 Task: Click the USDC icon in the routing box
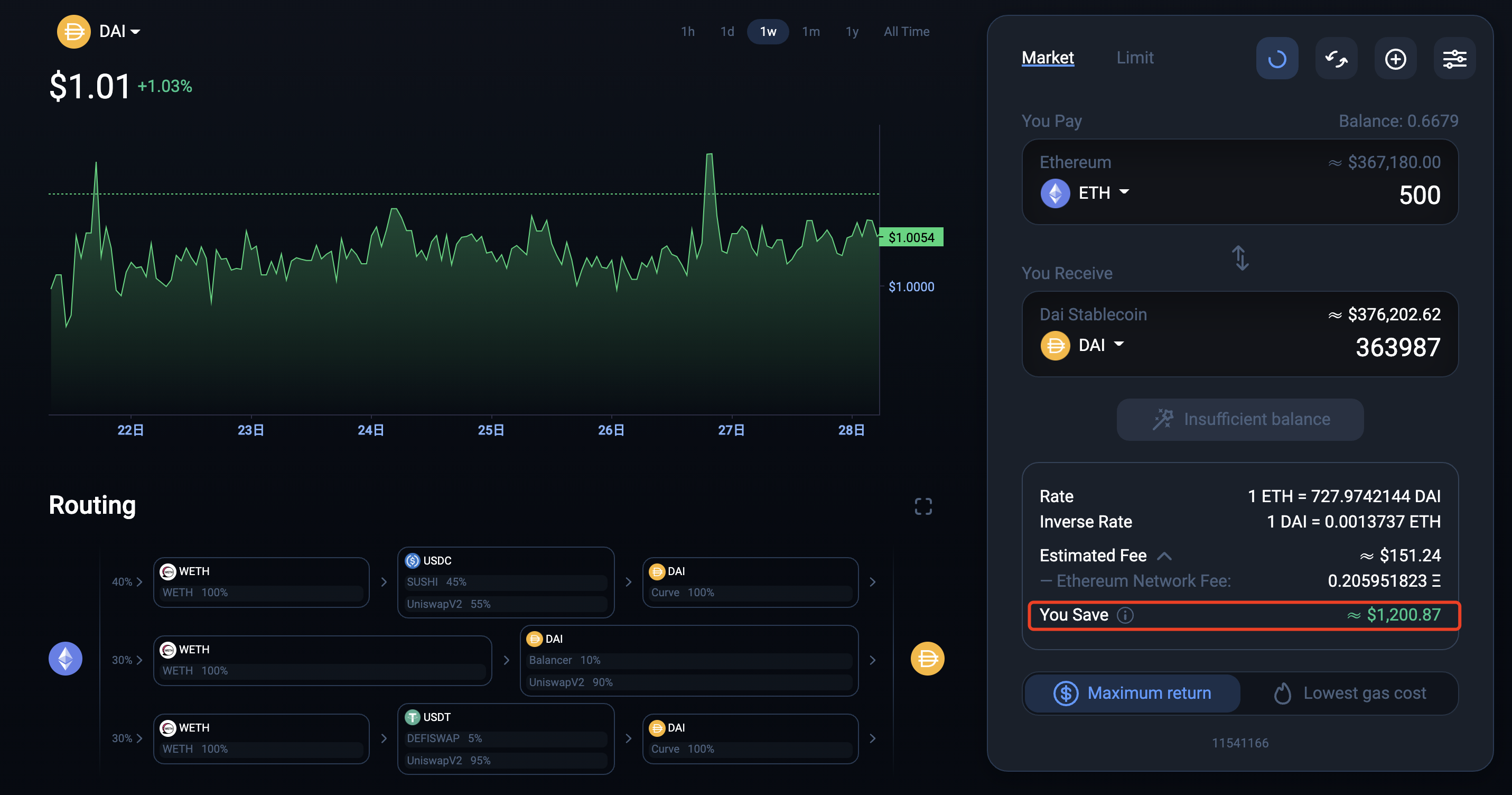tap(413, 561)
